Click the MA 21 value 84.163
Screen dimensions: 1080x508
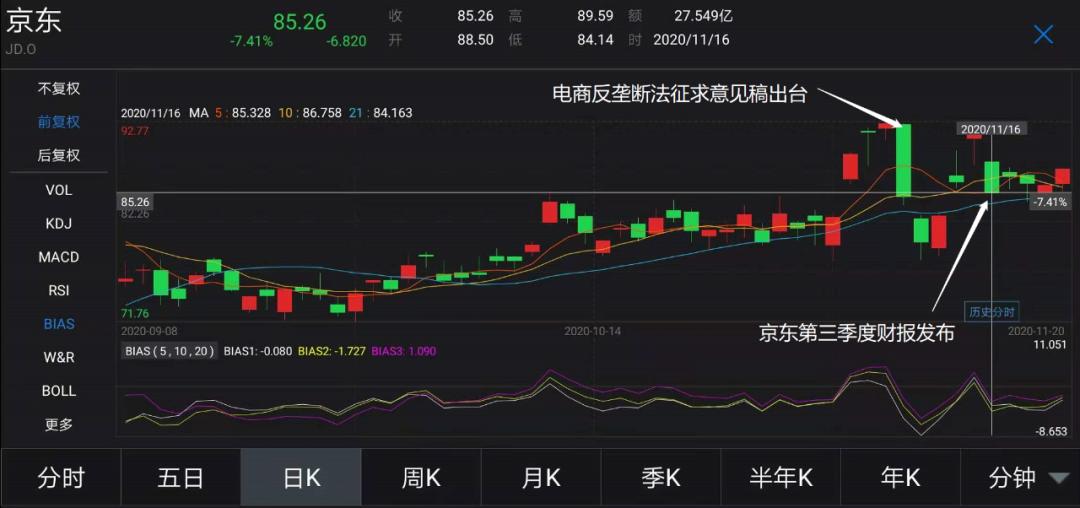393,113
